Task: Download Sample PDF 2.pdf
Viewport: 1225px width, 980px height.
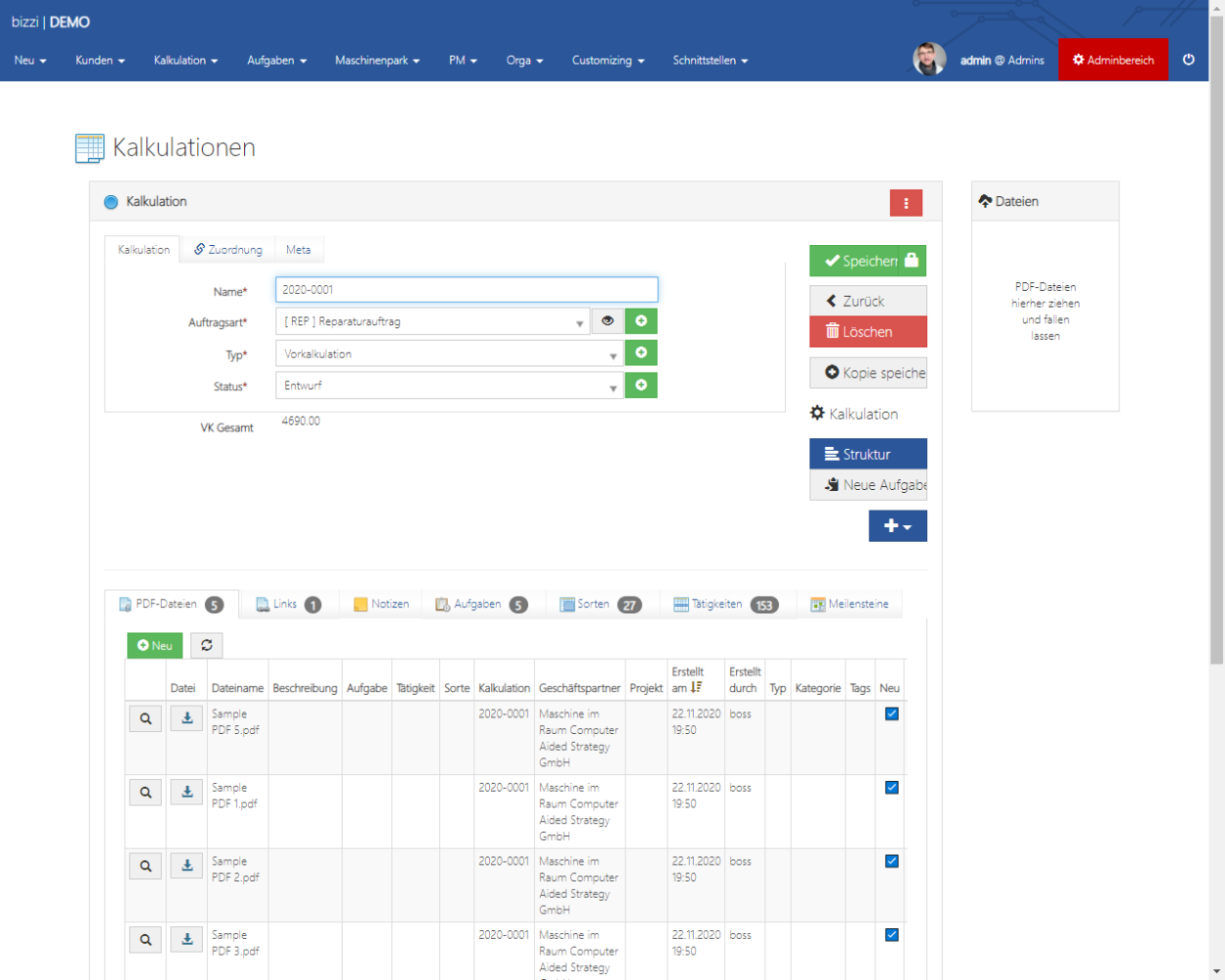Action: coord(187,865)
